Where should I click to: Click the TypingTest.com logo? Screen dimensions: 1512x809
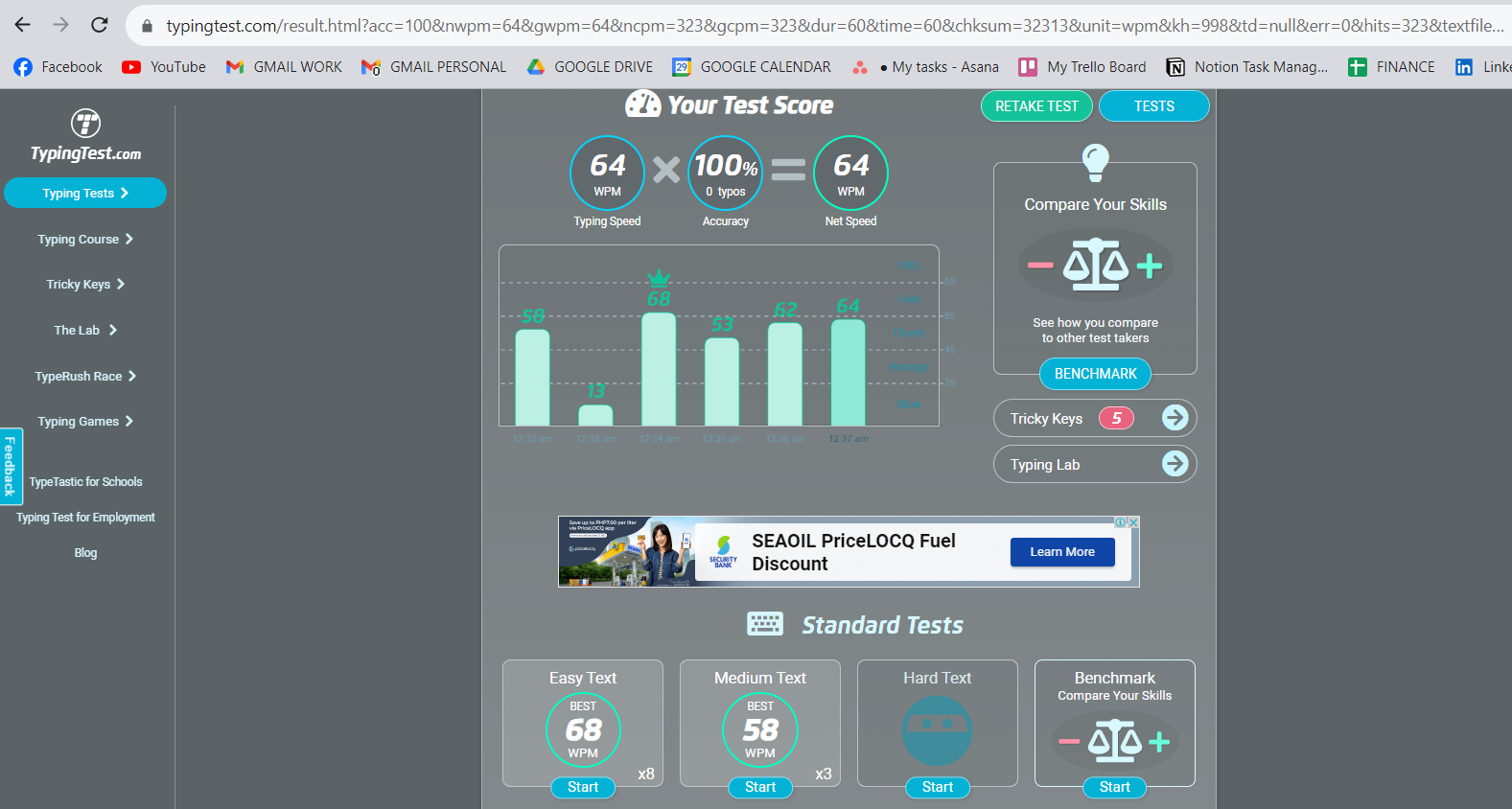85,135
